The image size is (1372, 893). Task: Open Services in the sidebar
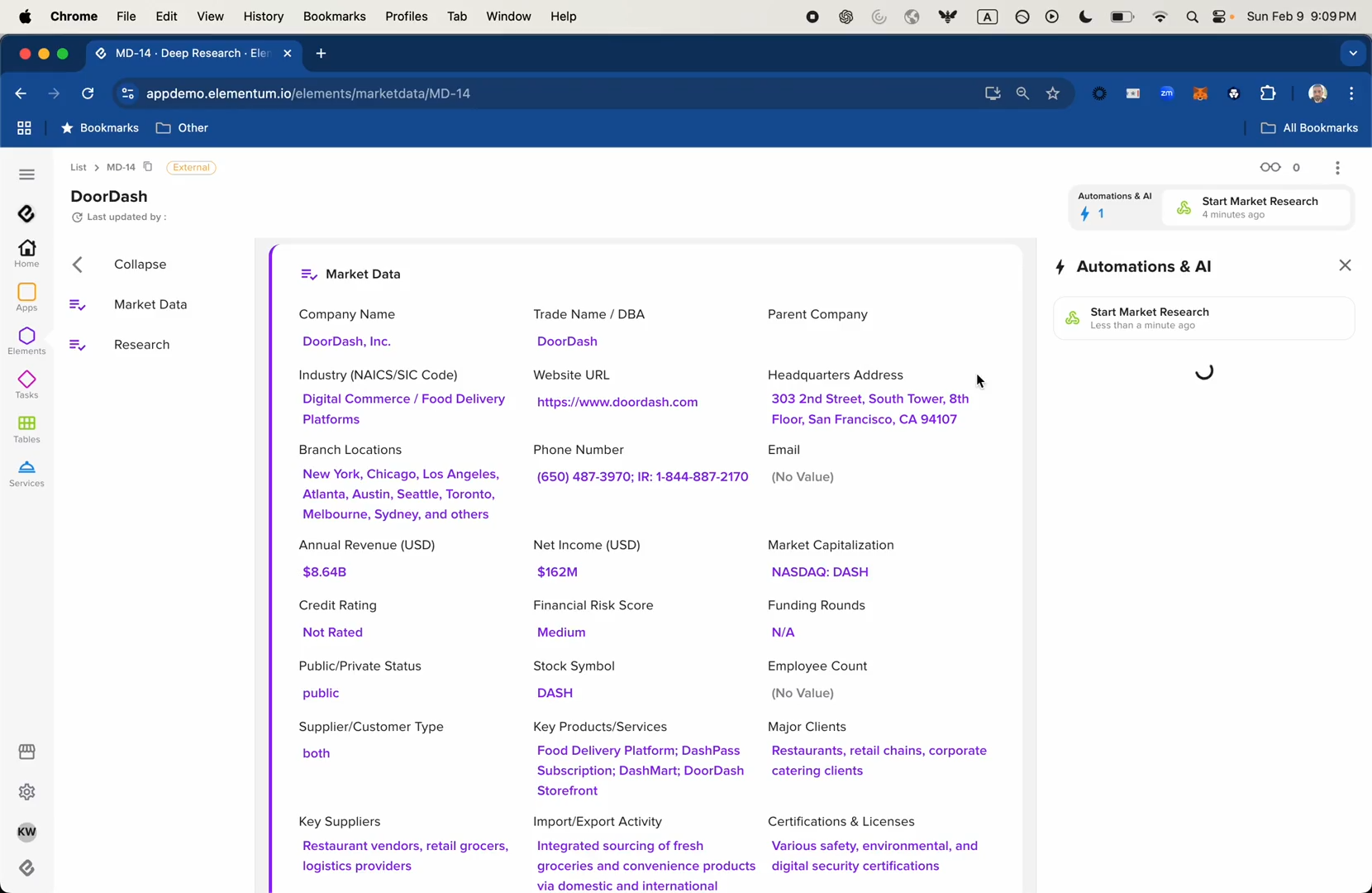tap(26, 474)
